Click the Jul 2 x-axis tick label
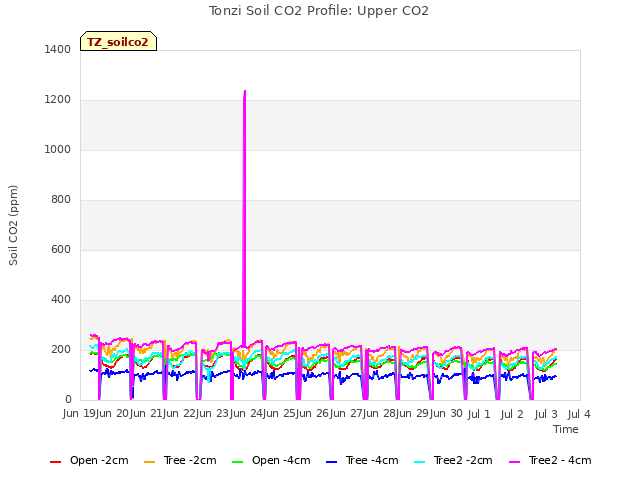640x480 pixels. [x=512, y=414]
